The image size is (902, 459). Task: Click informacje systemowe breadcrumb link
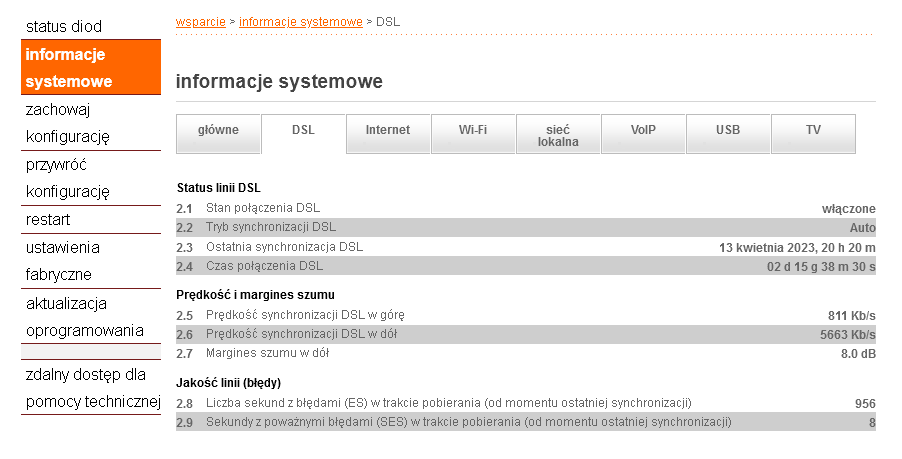click(x=300, y=20)
